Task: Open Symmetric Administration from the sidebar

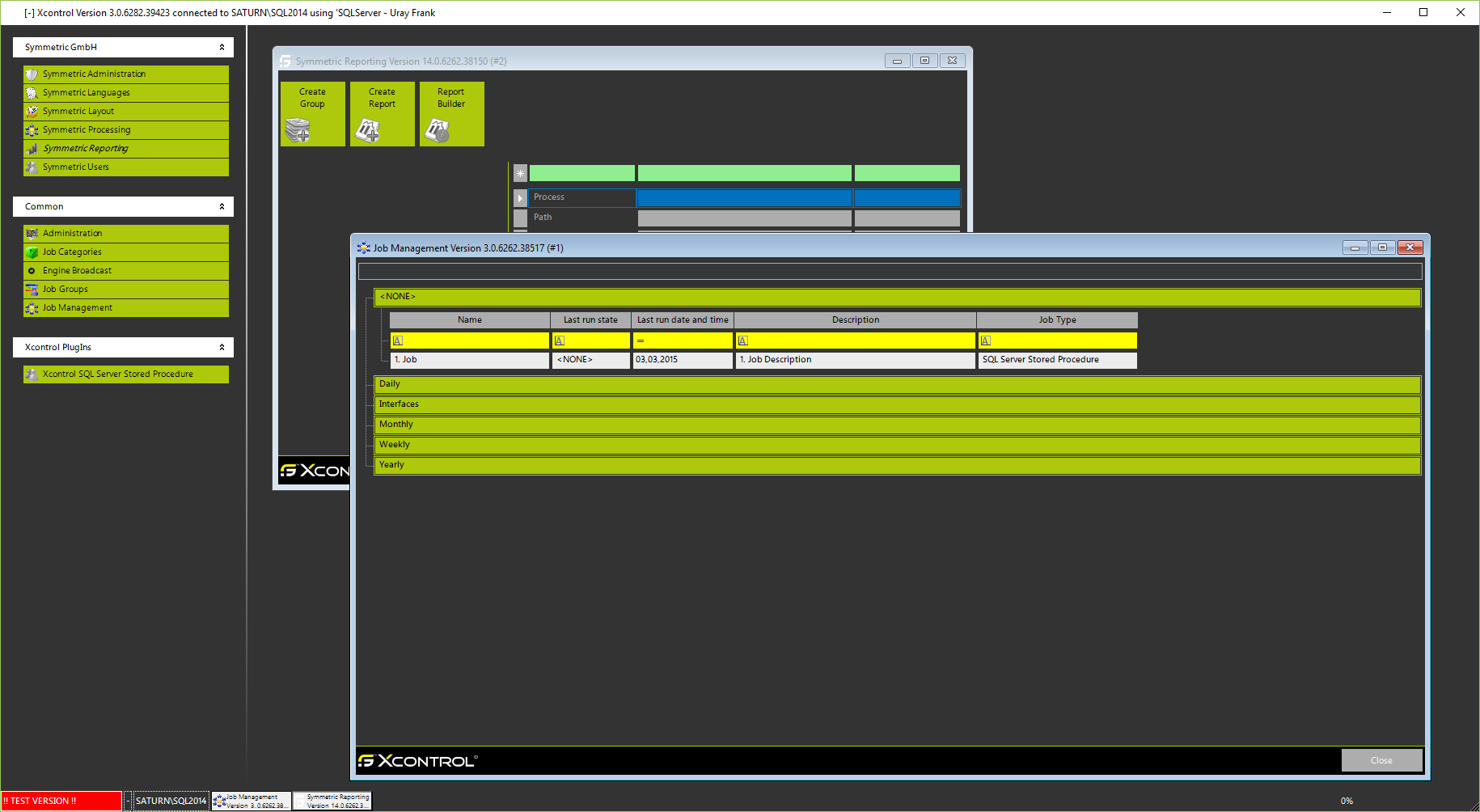Action: [126, 74]
